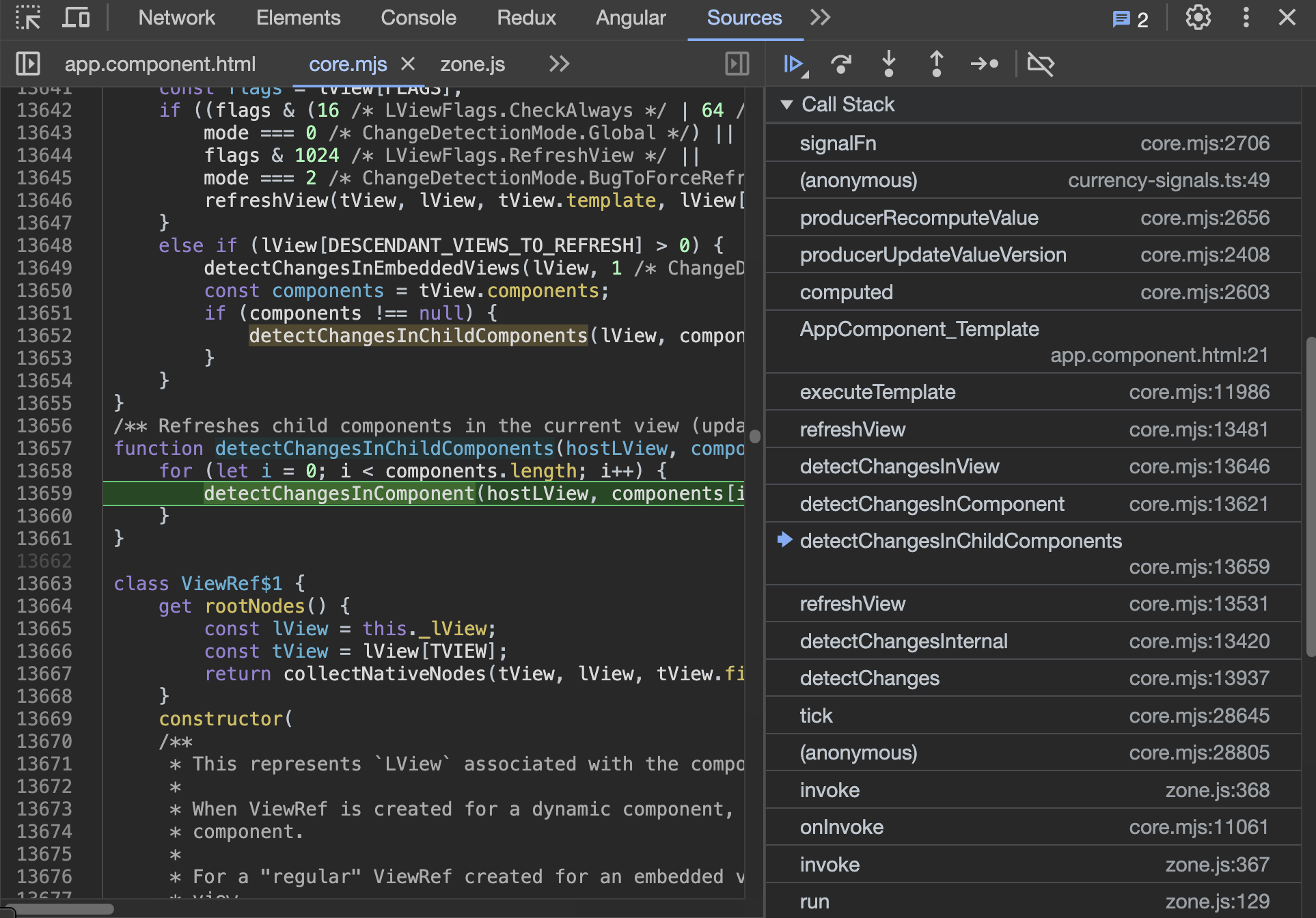Click the inspect element picker icon
Viewport: 1316px width, 918px height.
[28, 18]
